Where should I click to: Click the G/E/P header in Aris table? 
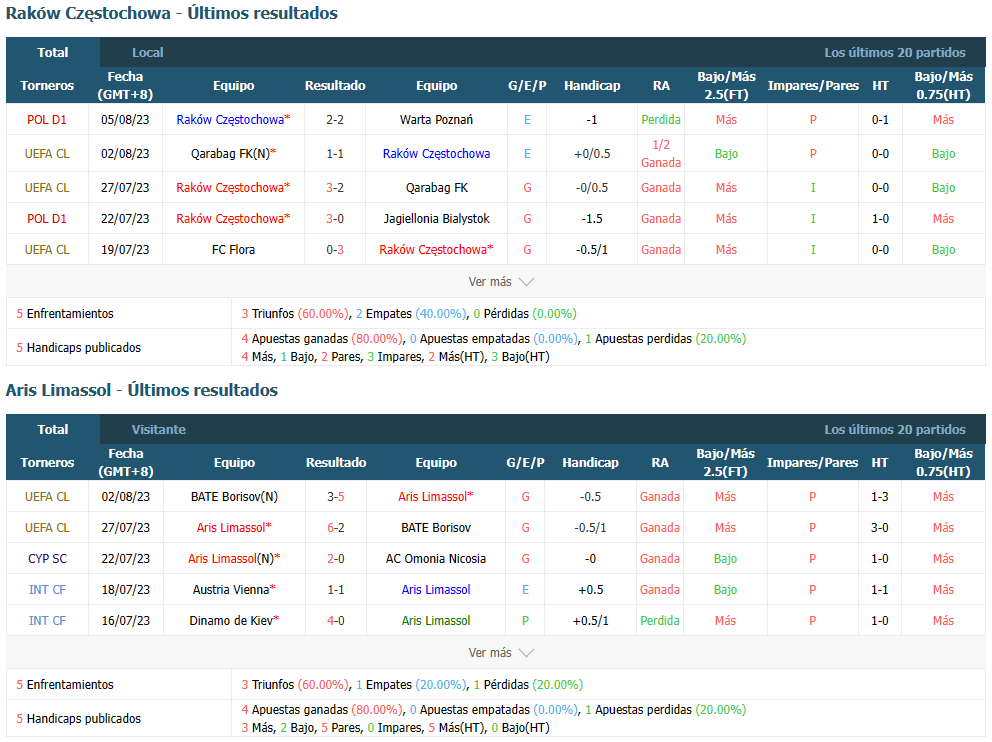click(x=525, y=462)
